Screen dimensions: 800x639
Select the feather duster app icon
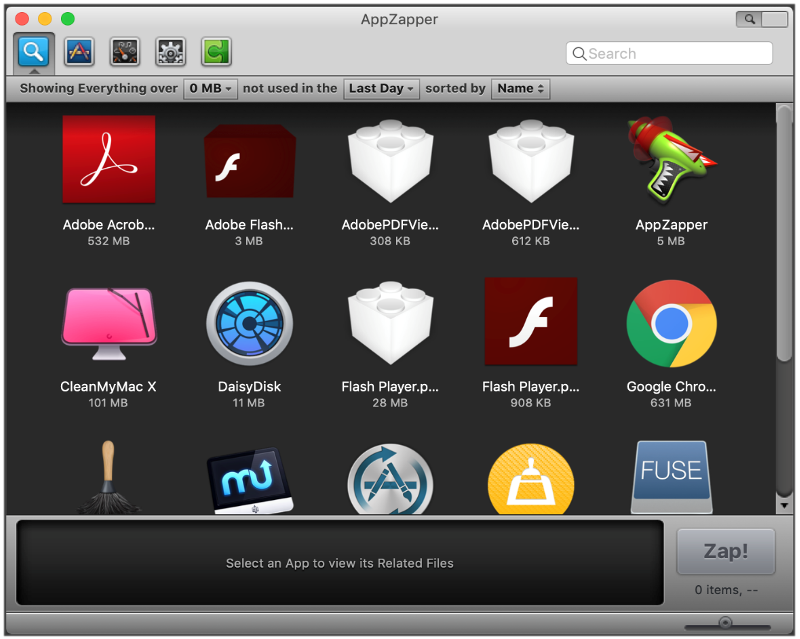[x=109, y=477]
